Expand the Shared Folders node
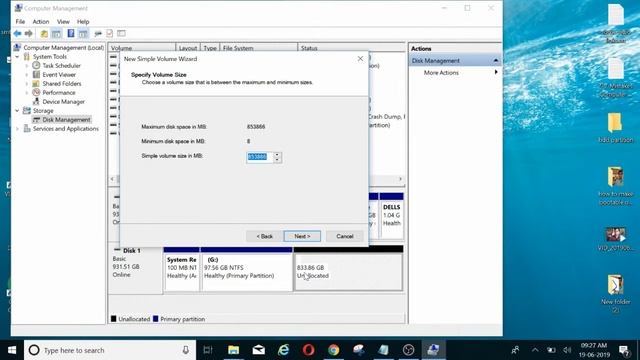 click(27, 84)
